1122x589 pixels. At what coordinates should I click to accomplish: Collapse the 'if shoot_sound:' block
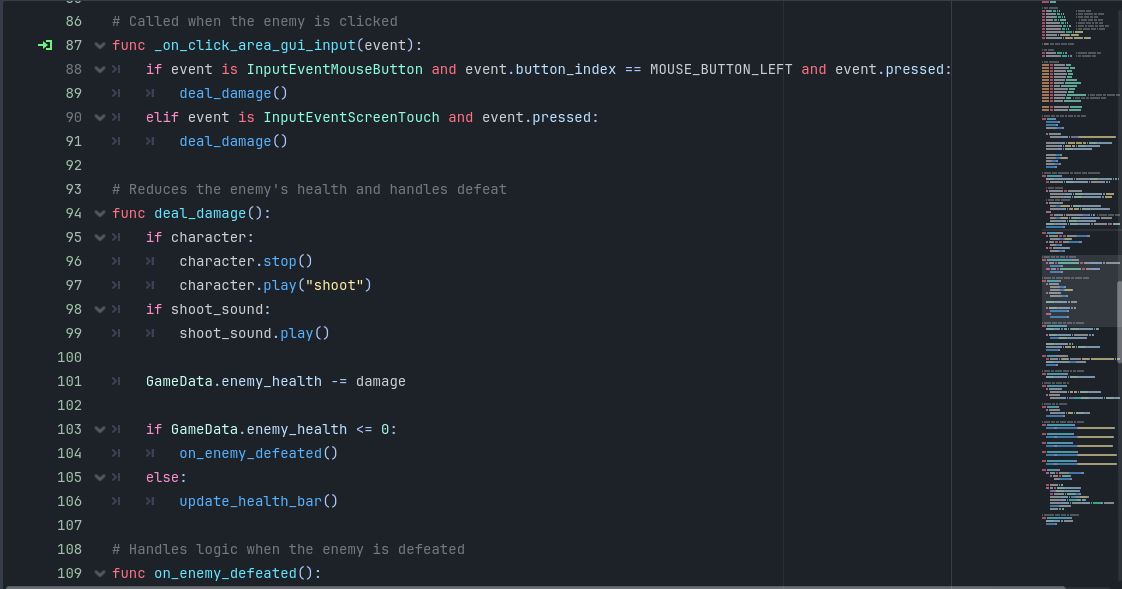(99, 309)
